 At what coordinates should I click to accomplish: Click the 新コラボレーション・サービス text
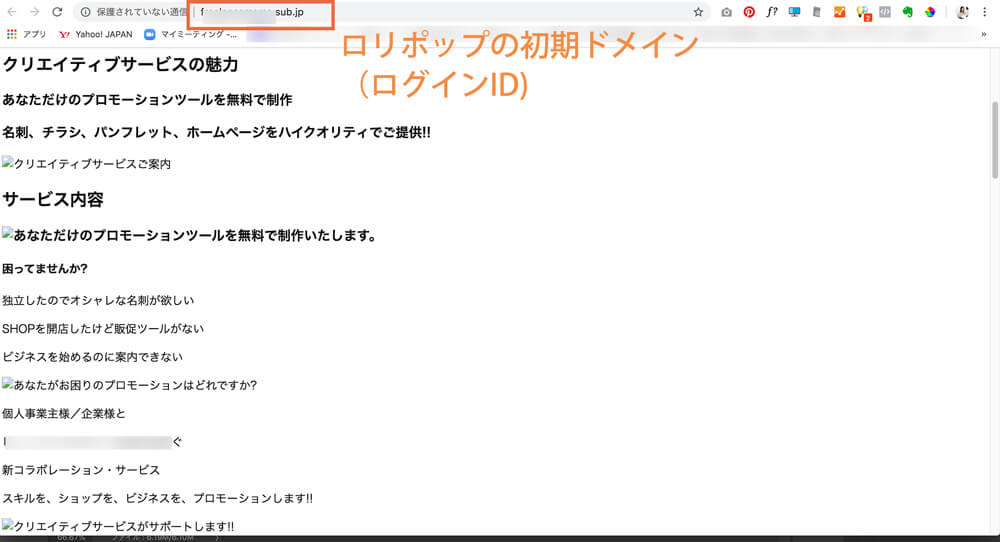[x=81, y=470]
